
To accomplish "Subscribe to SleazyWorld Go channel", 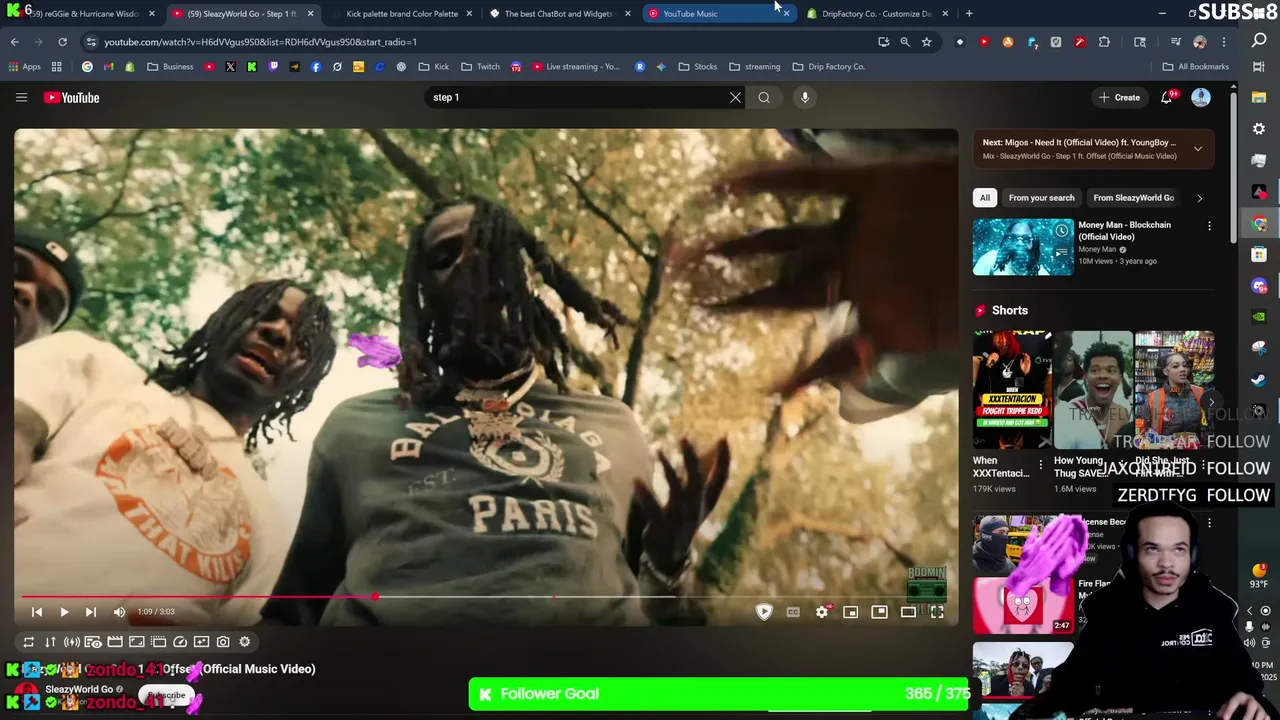I will (x=166, y=695).
